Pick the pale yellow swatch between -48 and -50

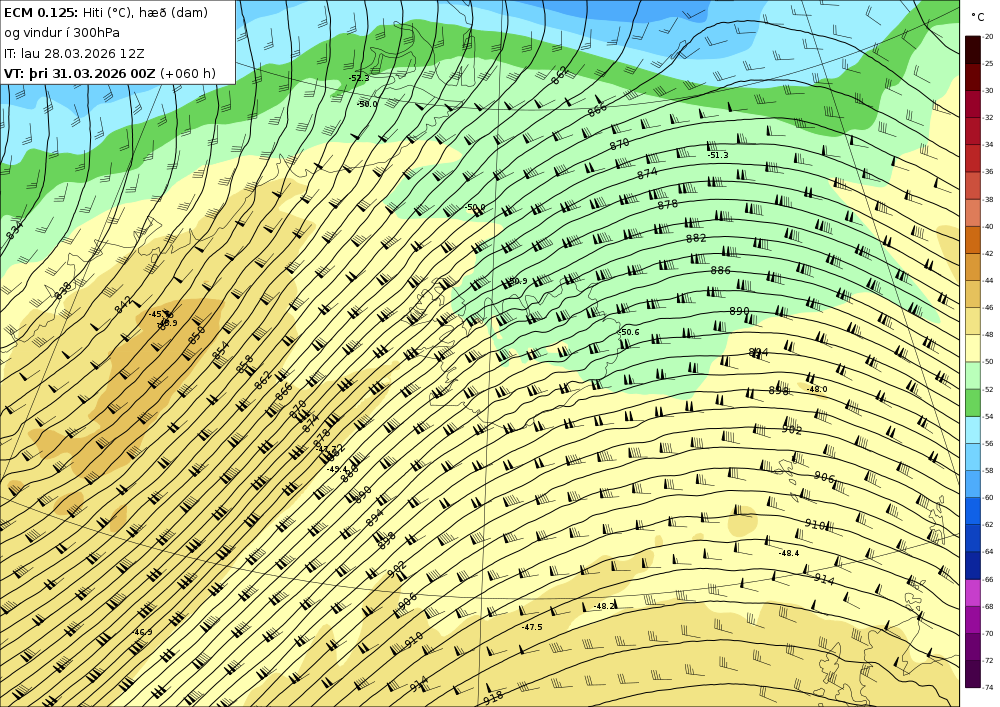pos(973,349)
